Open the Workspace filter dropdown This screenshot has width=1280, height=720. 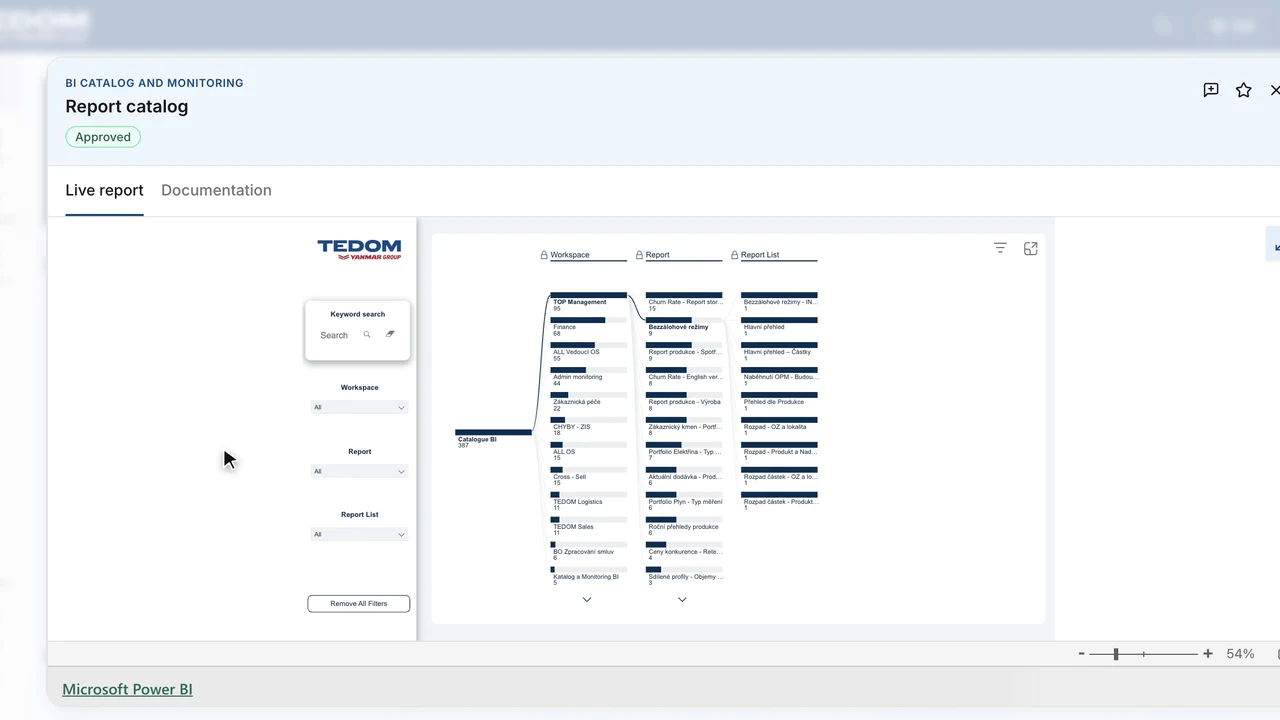click(359, 407)
